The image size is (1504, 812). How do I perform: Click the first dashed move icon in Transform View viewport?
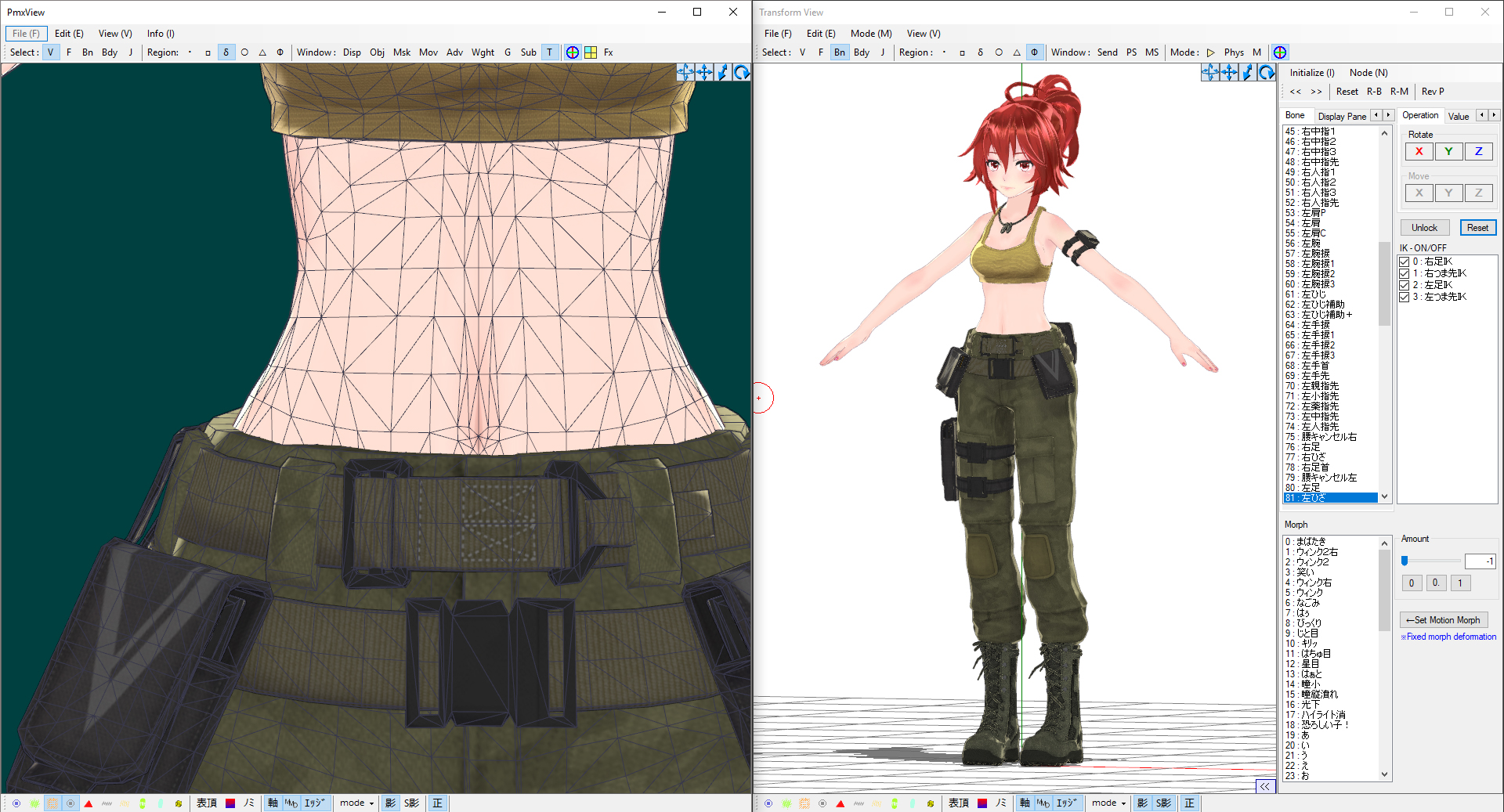(x=1210, y=72)
